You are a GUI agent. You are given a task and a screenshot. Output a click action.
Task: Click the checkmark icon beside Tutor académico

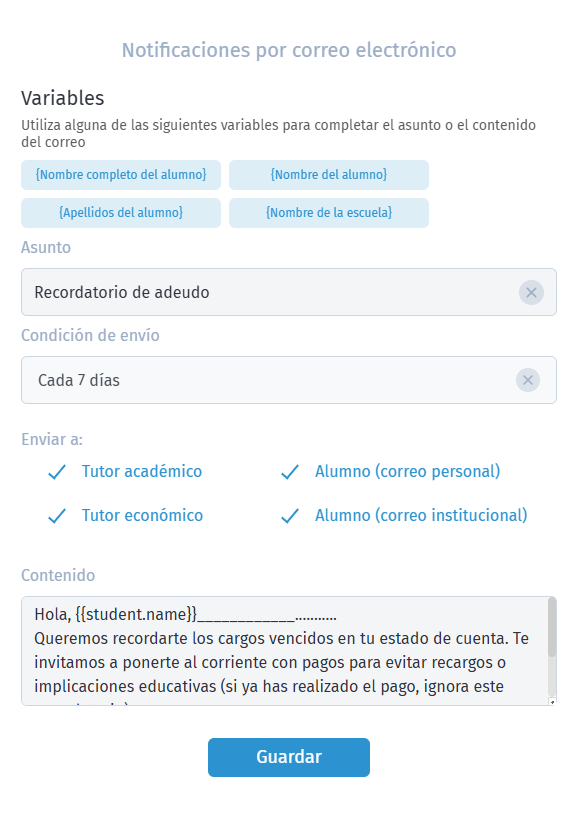(57, 471)
